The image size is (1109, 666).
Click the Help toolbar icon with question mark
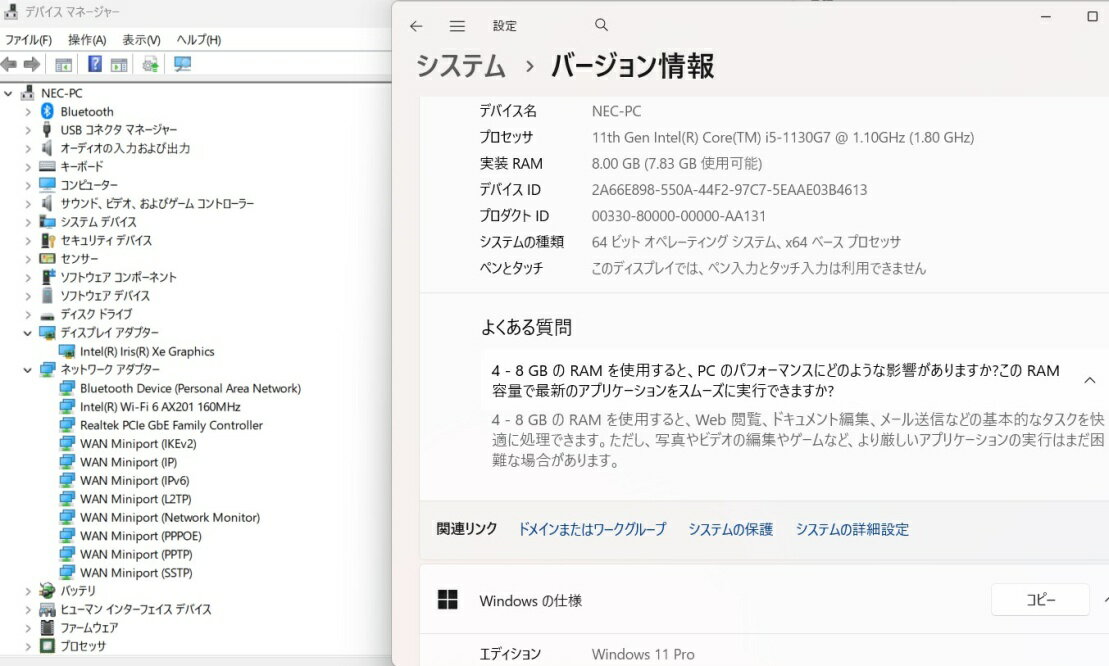pos(95,64)
